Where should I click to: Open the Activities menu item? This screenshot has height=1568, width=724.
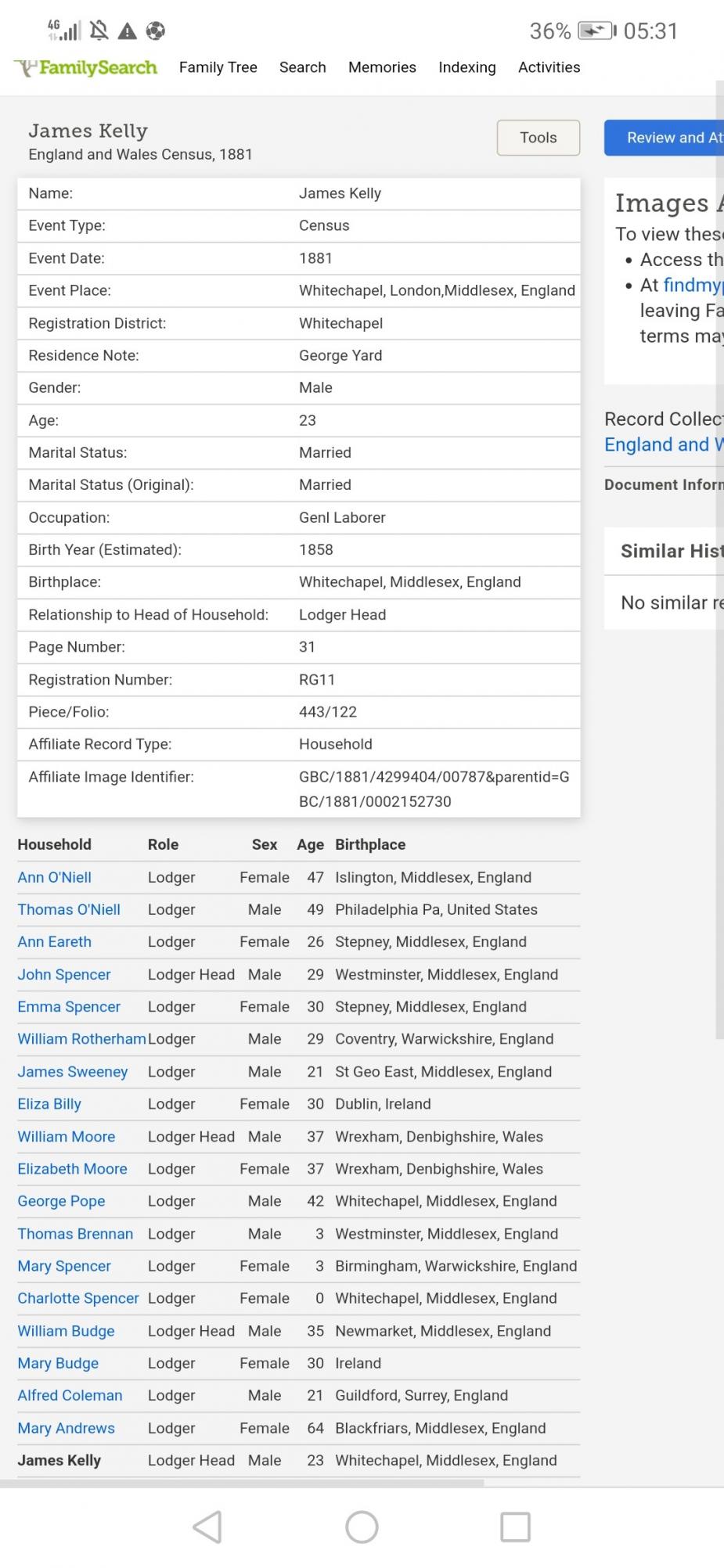coord(549,67)
